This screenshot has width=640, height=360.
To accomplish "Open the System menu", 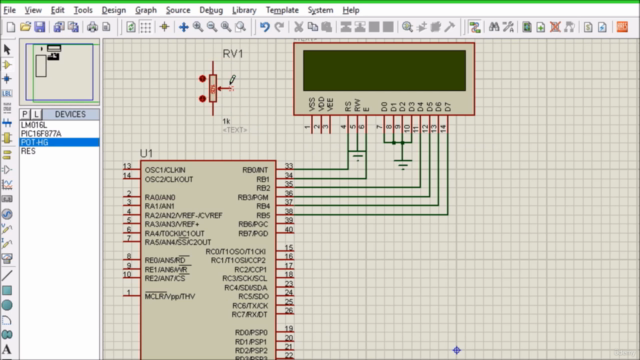I will click(x=320, y=10).
